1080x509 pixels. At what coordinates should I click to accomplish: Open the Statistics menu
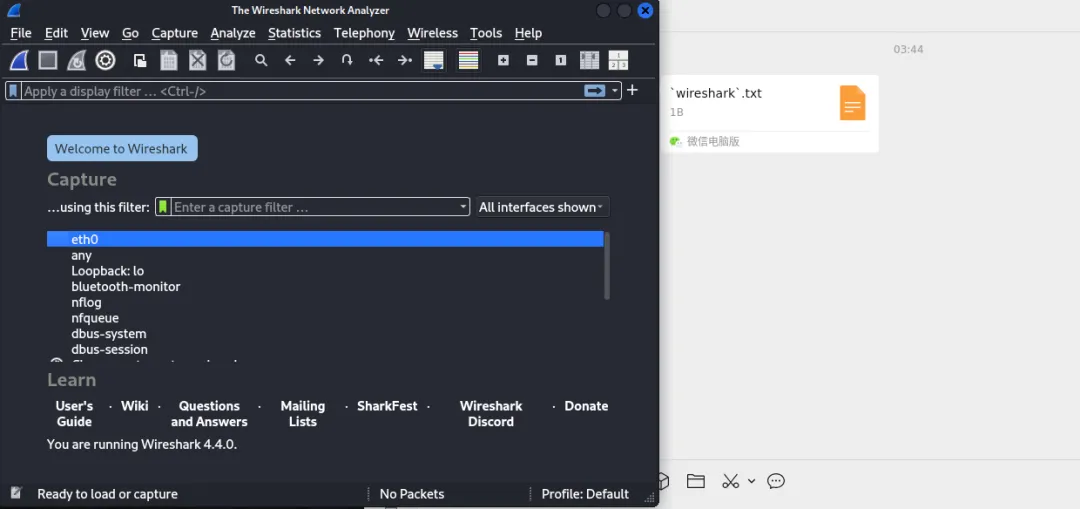(295, 33)
